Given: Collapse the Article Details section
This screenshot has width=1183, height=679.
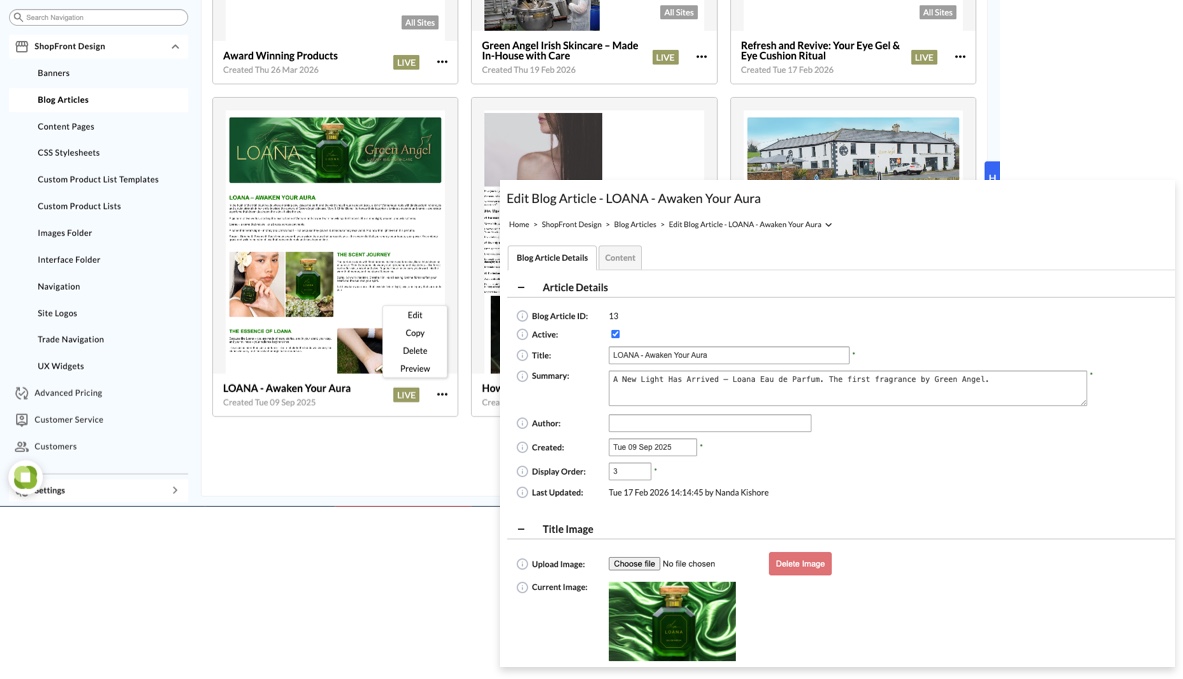Looking at the screenshot, I should tap(521, 287).
